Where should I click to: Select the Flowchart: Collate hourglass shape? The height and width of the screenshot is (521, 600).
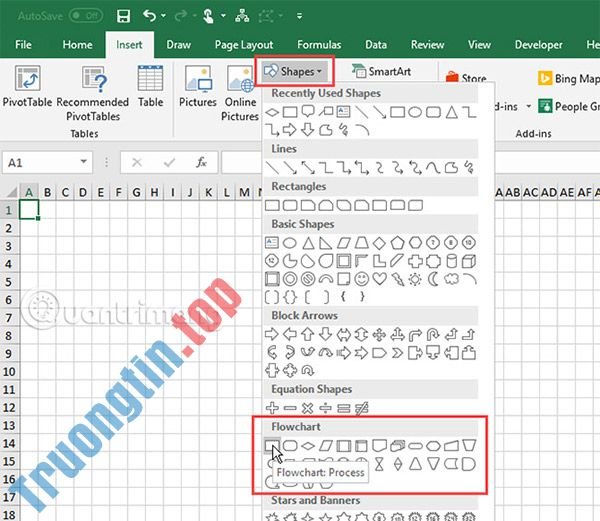tap(379, 464)
